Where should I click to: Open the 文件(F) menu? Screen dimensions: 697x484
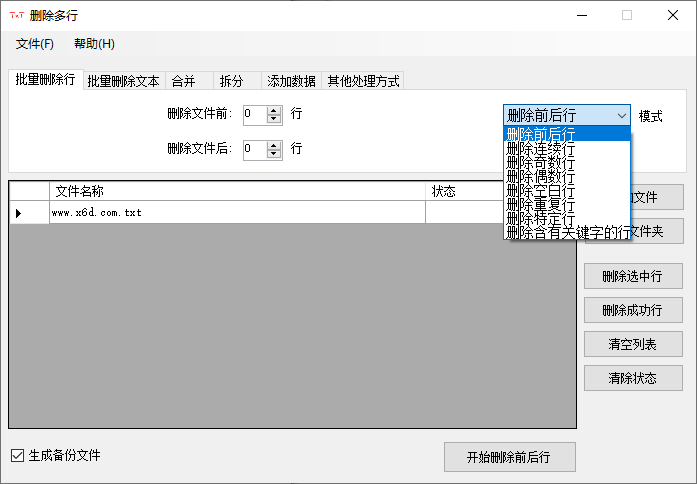coord(35,44)
